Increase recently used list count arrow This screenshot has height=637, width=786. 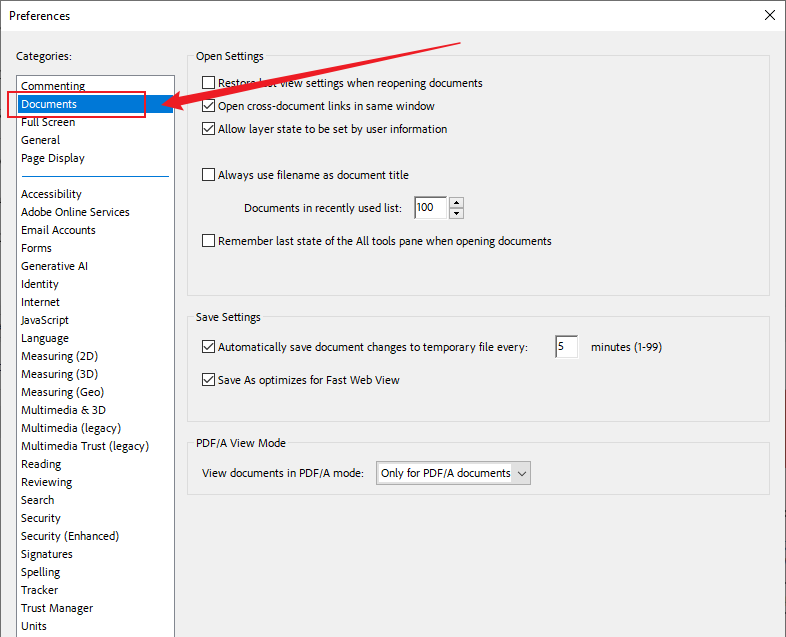click(456, 202)
